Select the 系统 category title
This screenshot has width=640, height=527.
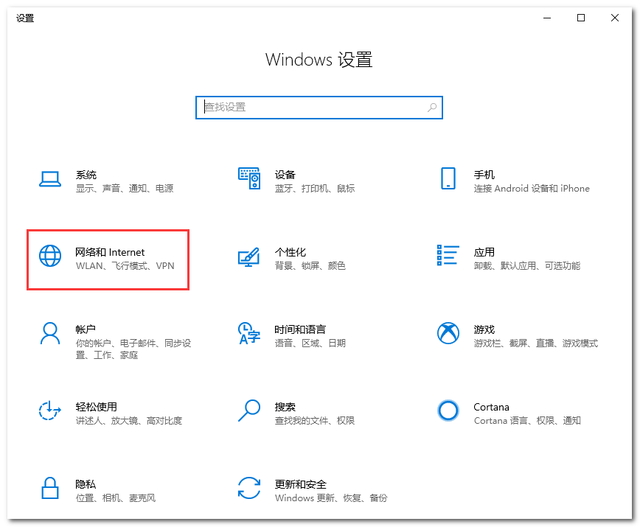click(x=86, y=175)
